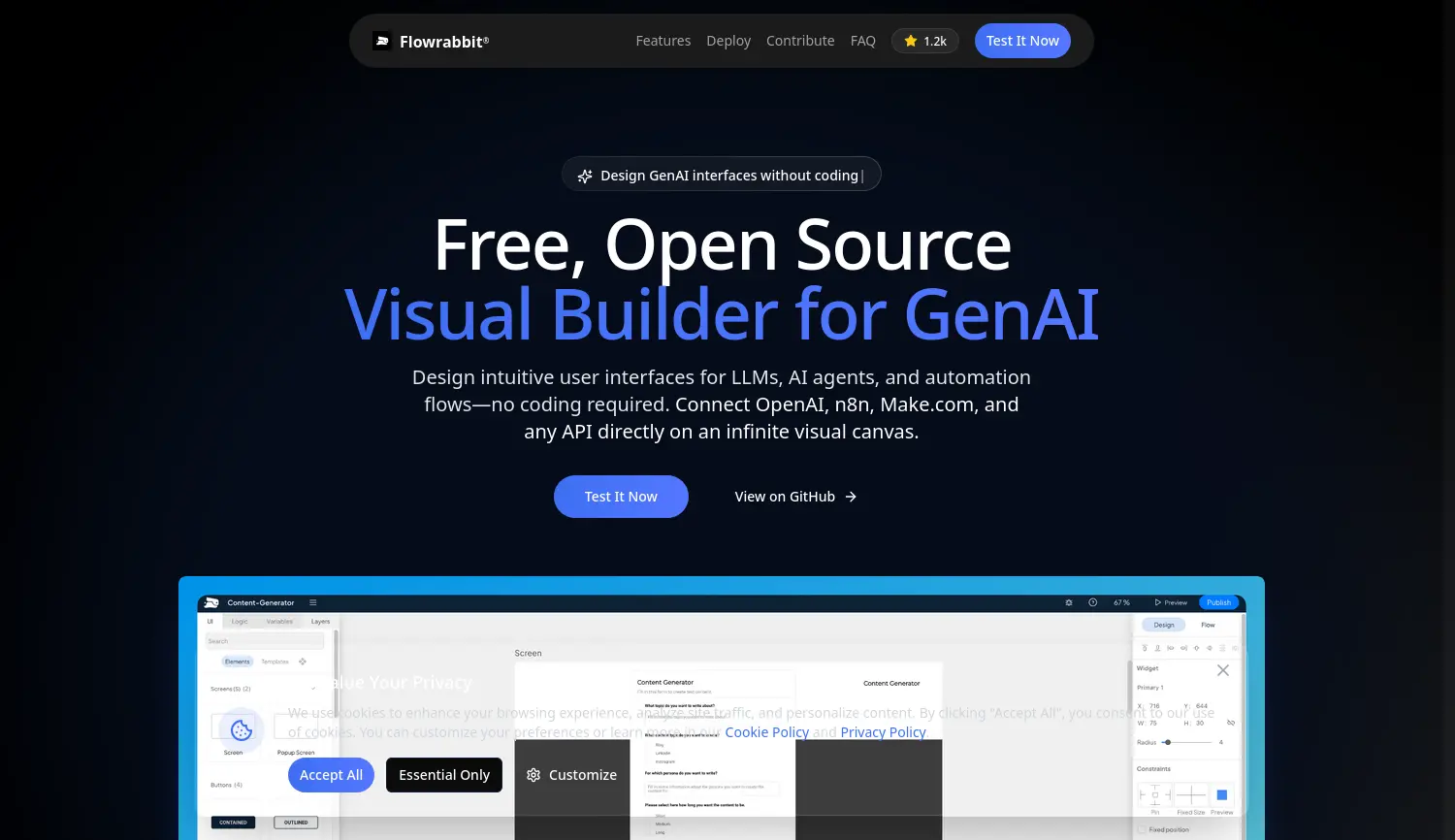Image resolution: width=1455 pixels, height=840 pixels.
Task: Click the Pin constraints icon
Action: point(1154,795)
